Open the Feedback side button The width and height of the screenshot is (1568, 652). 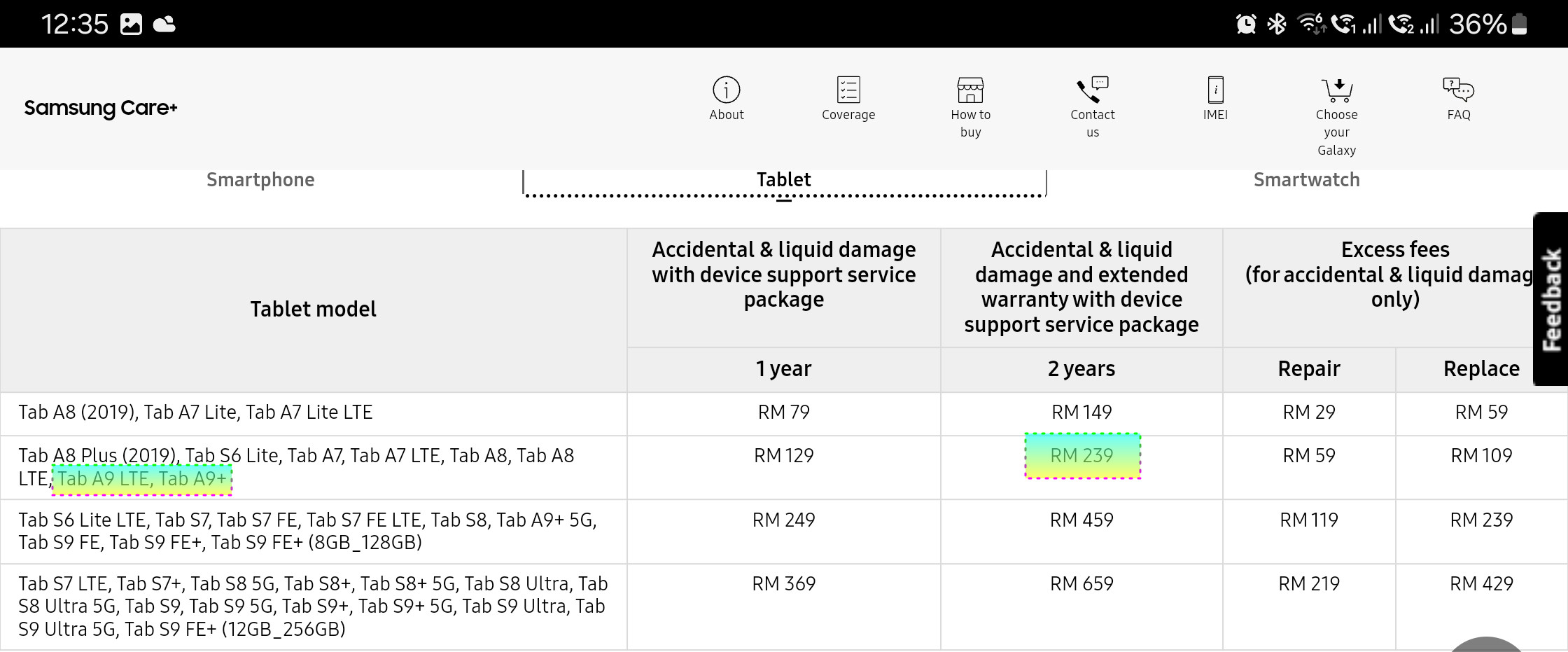1550,299
